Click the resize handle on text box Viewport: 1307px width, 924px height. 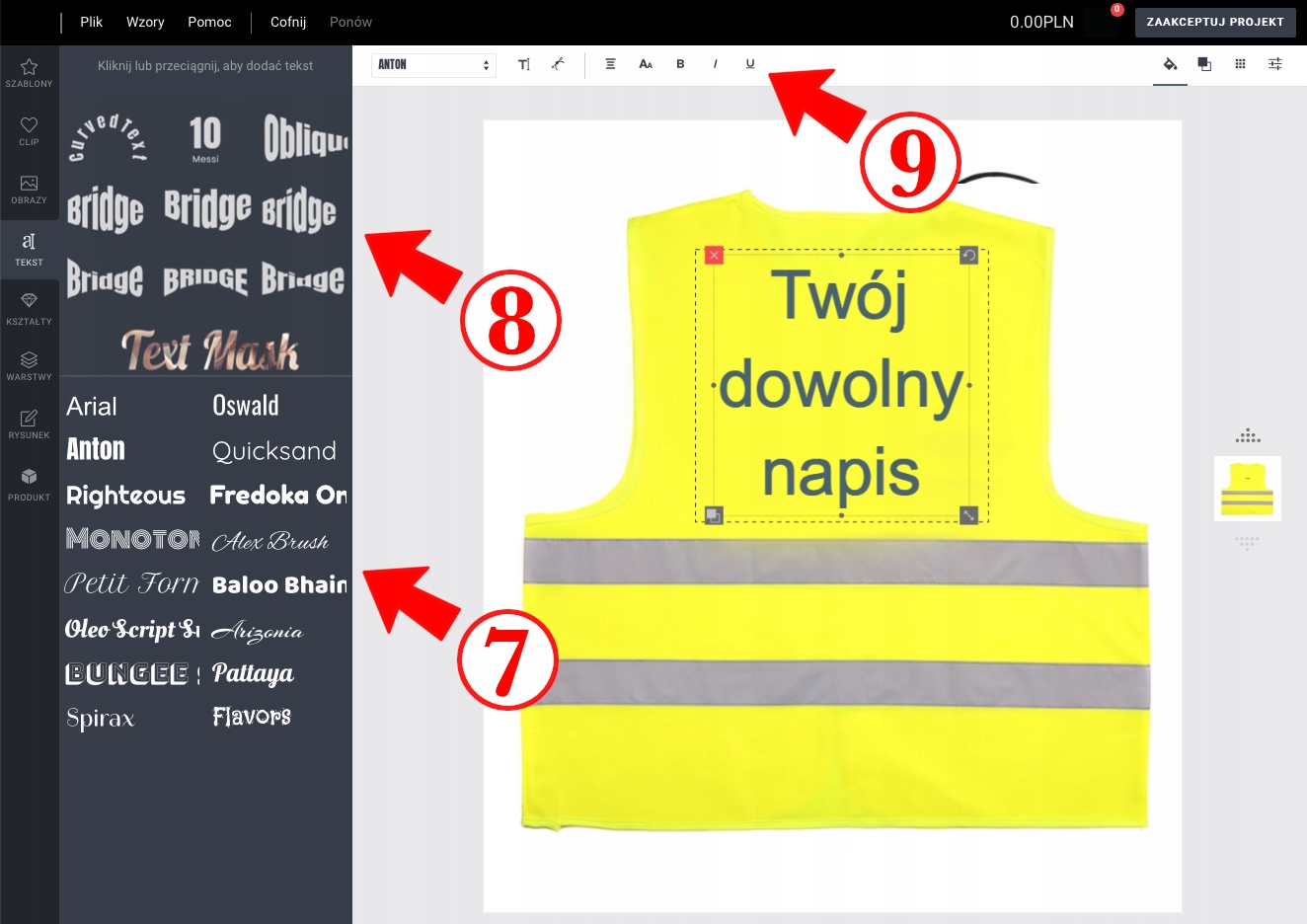(969, 515)
